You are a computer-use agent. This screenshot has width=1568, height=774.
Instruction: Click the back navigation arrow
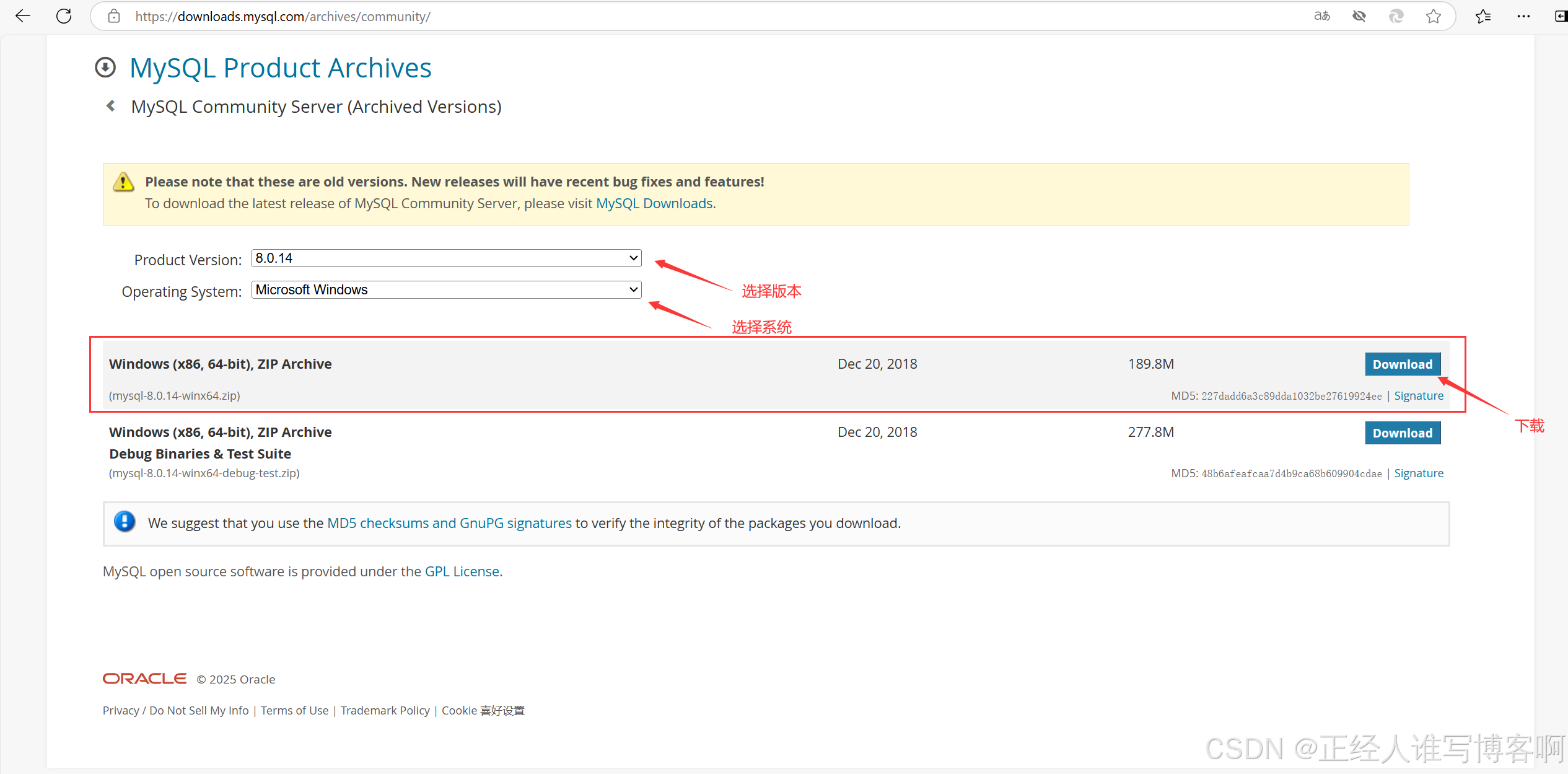22,16
